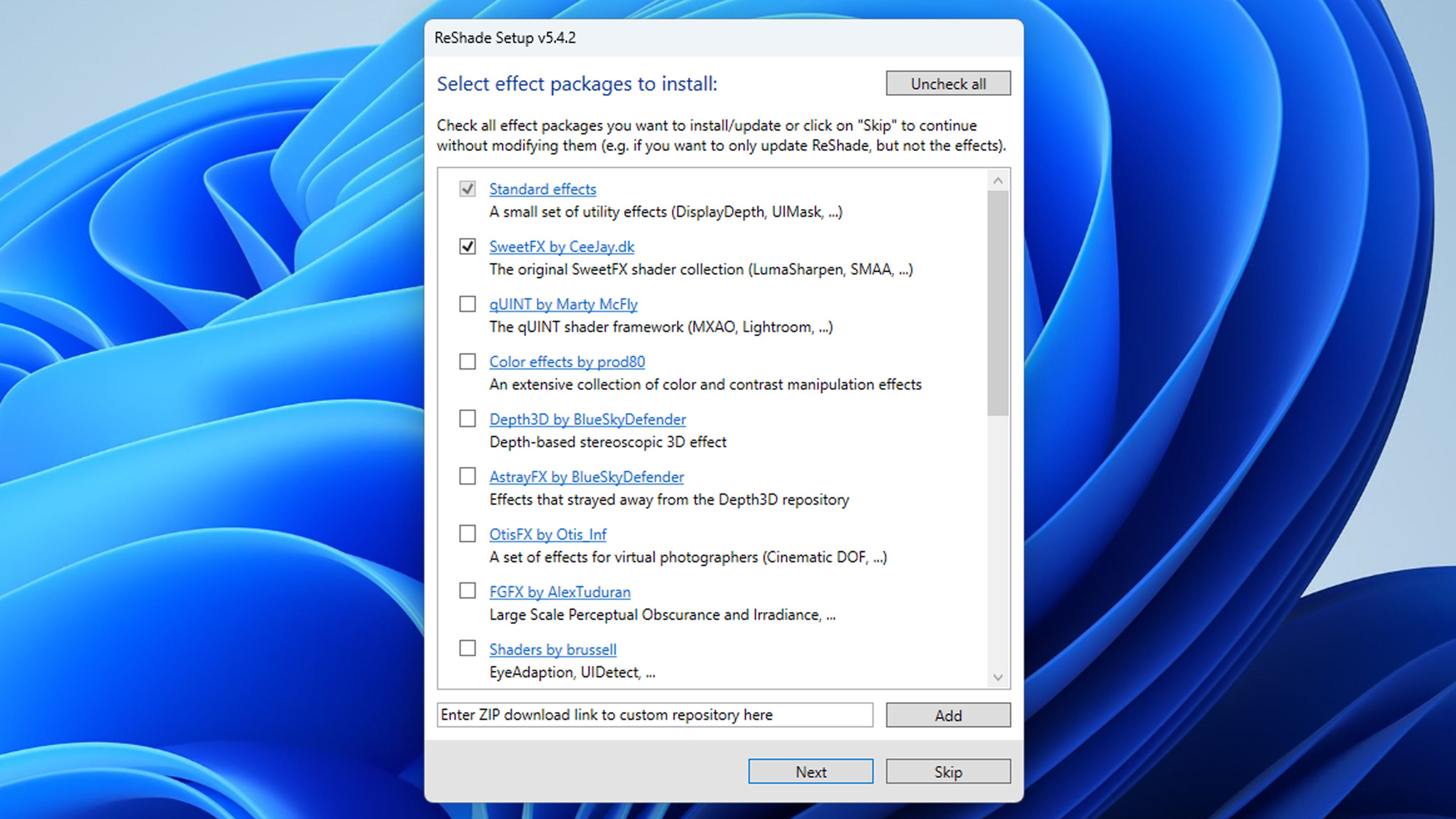
Task: Click the qUINT shader framework description text
Action: [661, 327]
